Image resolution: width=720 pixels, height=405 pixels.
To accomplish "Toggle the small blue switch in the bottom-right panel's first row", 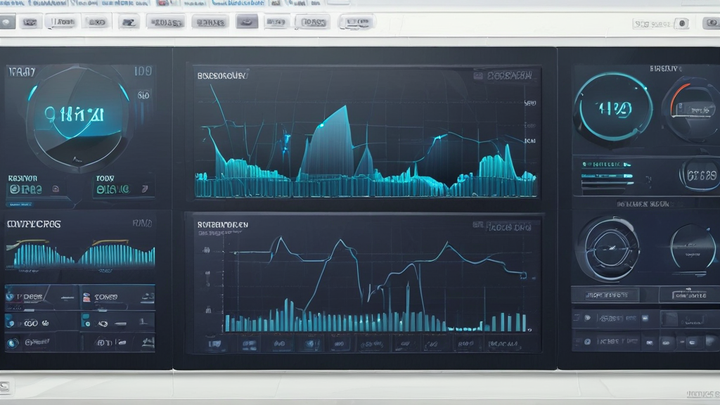I will coord(645,318).
